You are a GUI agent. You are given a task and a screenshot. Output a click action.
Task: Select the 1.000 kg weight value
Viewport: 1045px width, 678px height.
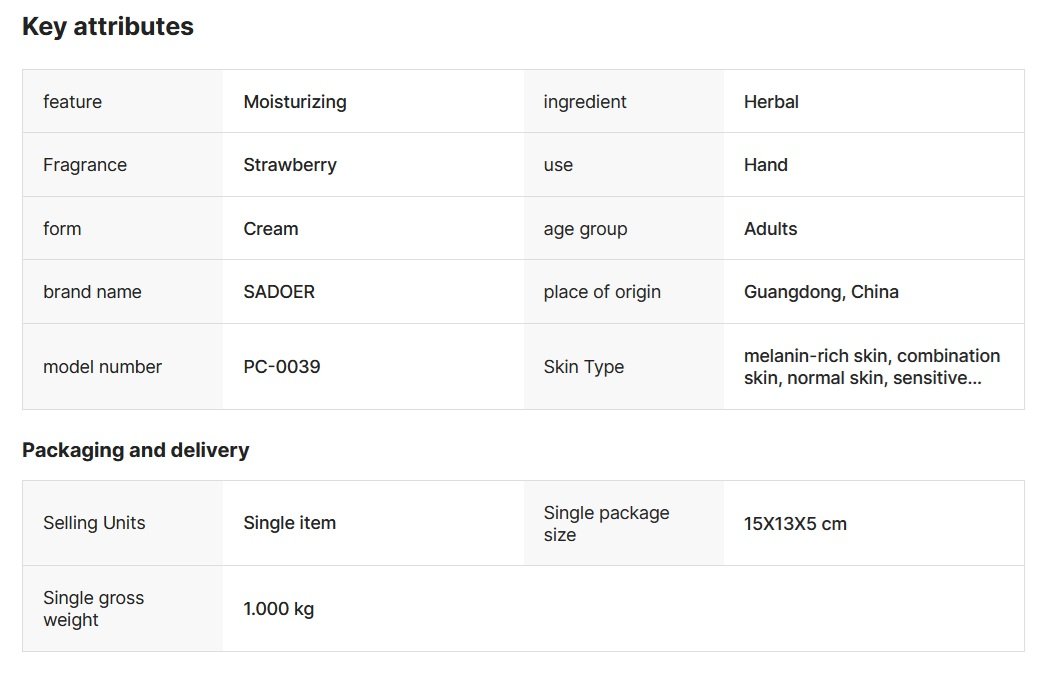click(x=279, y=609)
